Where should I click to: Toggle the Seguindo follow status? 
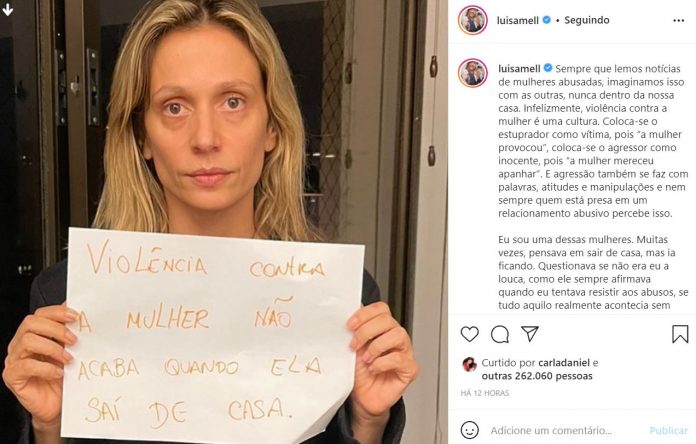586,20
